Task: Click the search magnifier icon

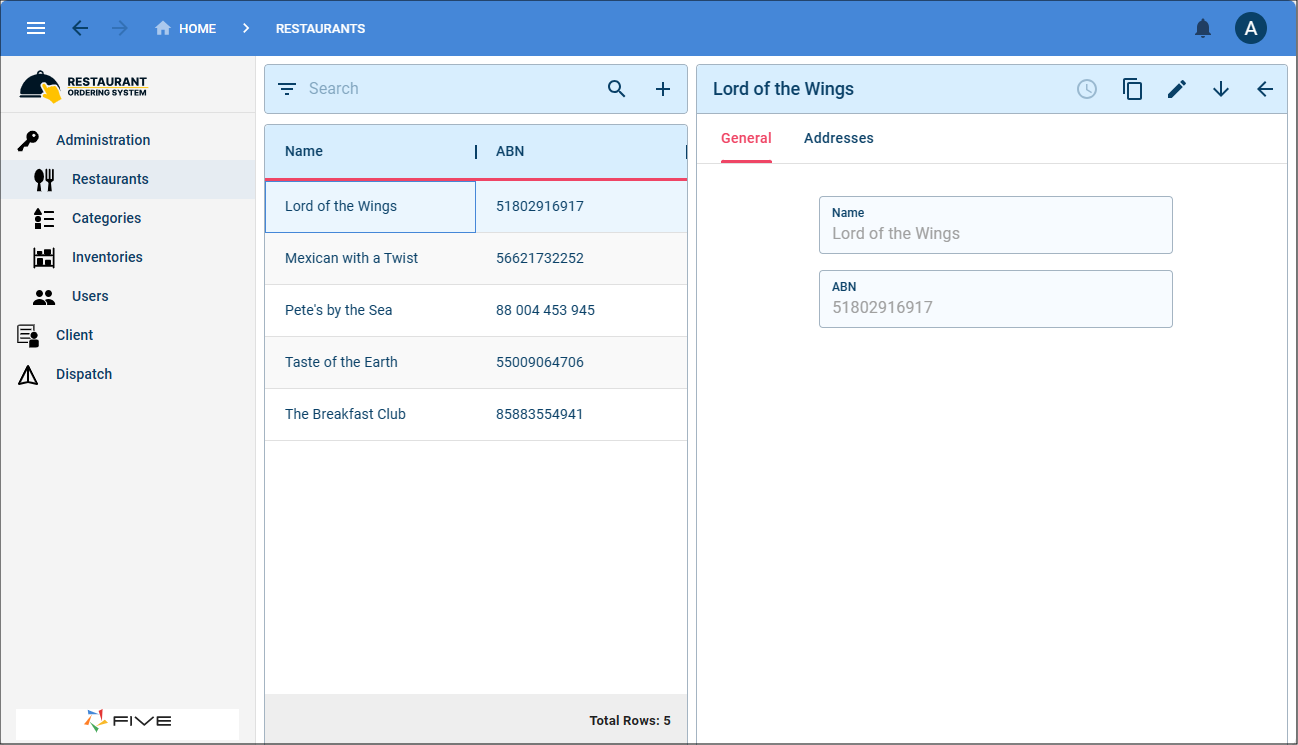Action: [x=617, y=89]
